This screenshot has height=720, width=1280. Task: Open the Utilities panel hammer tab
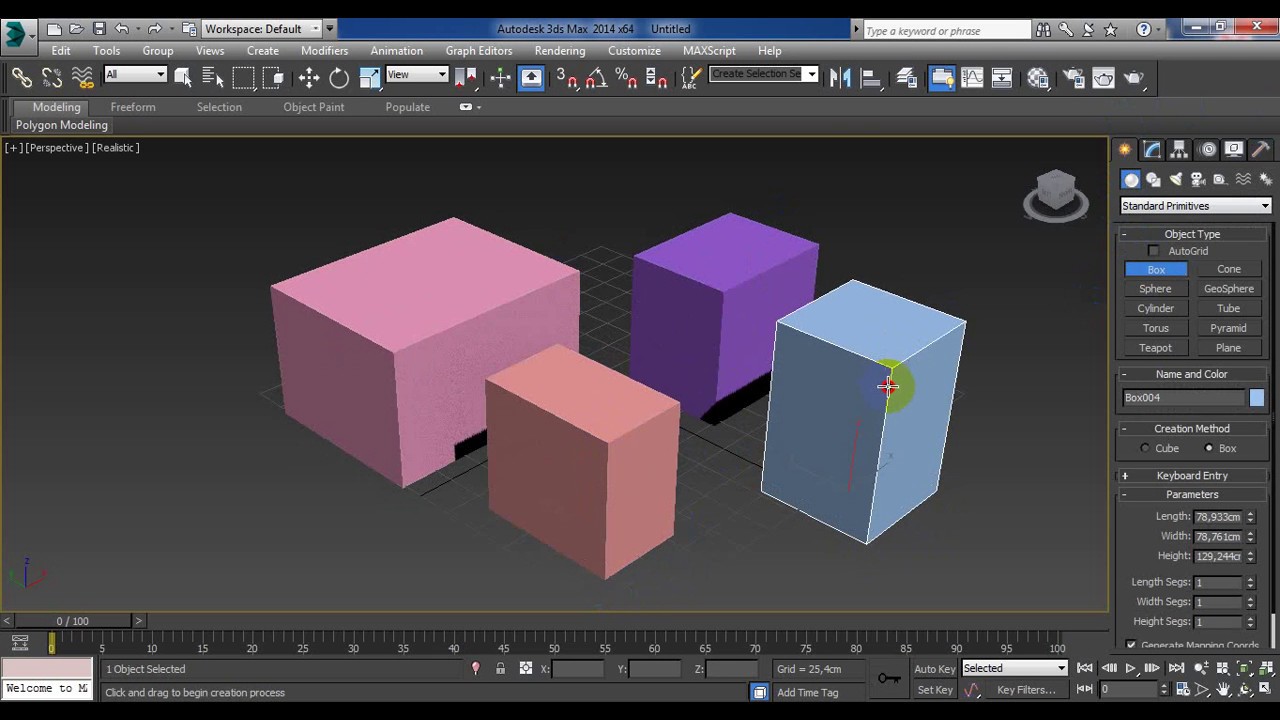click(1261, 149)
